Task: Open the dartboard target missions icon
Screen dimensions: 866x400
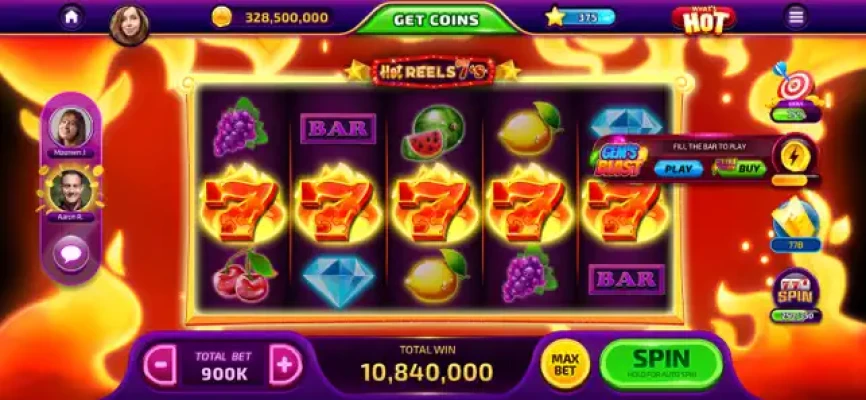Action: 795,92
